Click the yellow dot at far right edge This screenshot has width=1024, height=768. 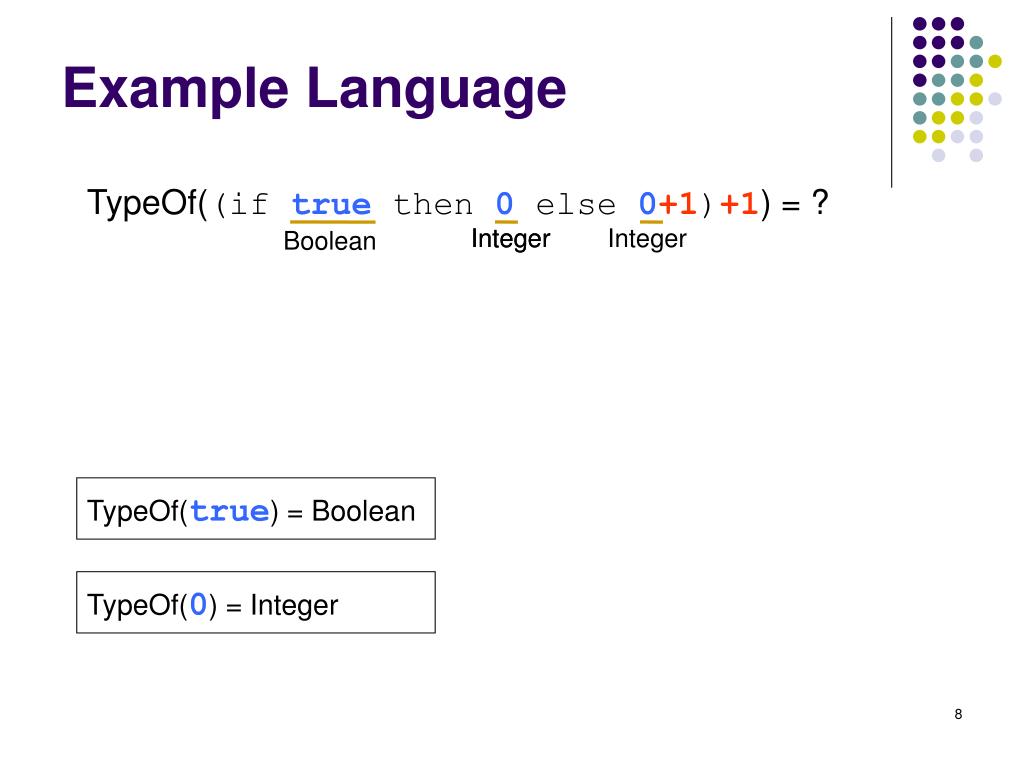pos(995,61)
